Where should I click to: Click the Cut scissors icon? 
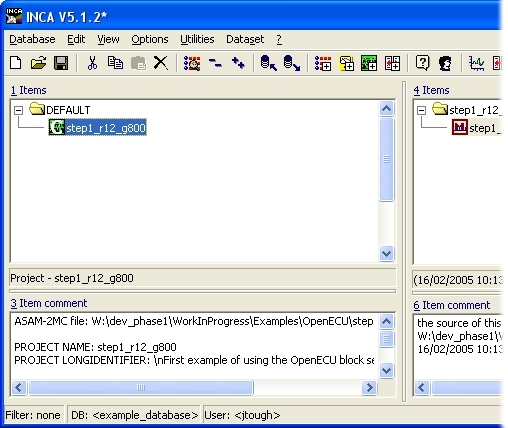[x=92, y=63]
